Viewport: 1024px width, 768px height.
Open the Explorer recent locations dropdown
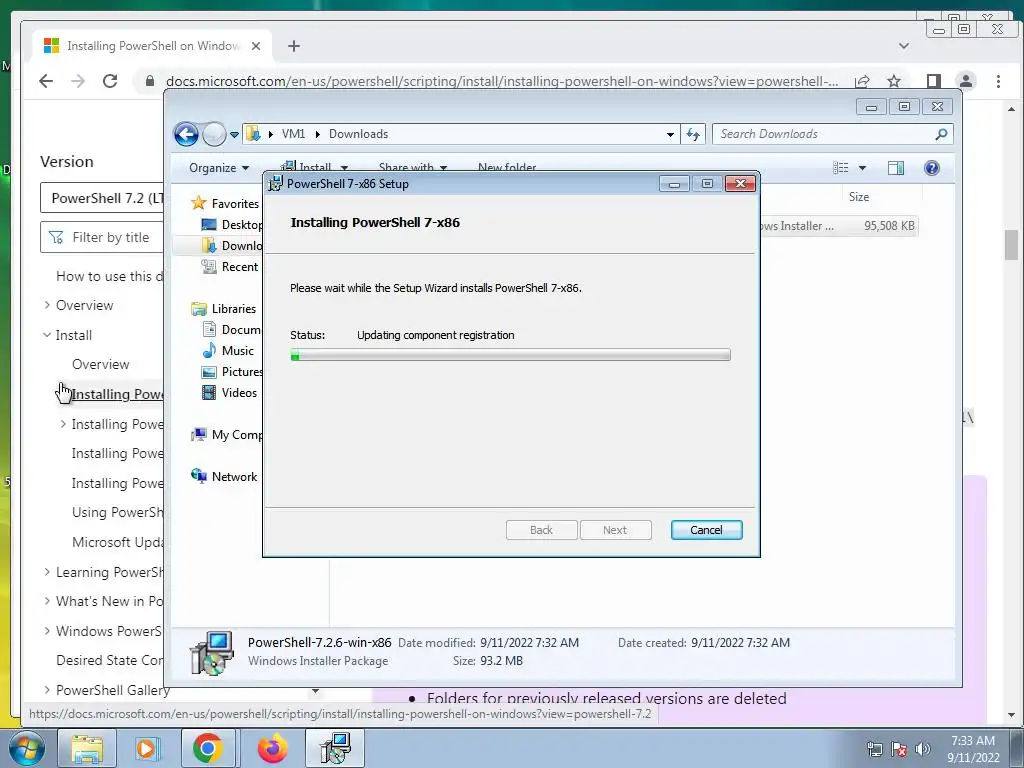[x=234, y=135]
